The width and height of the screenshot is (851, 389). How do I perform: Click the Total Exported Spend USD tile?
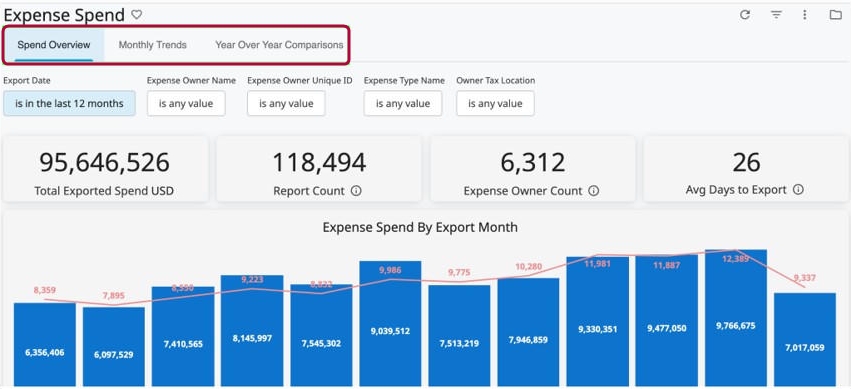tap(105, 169)
